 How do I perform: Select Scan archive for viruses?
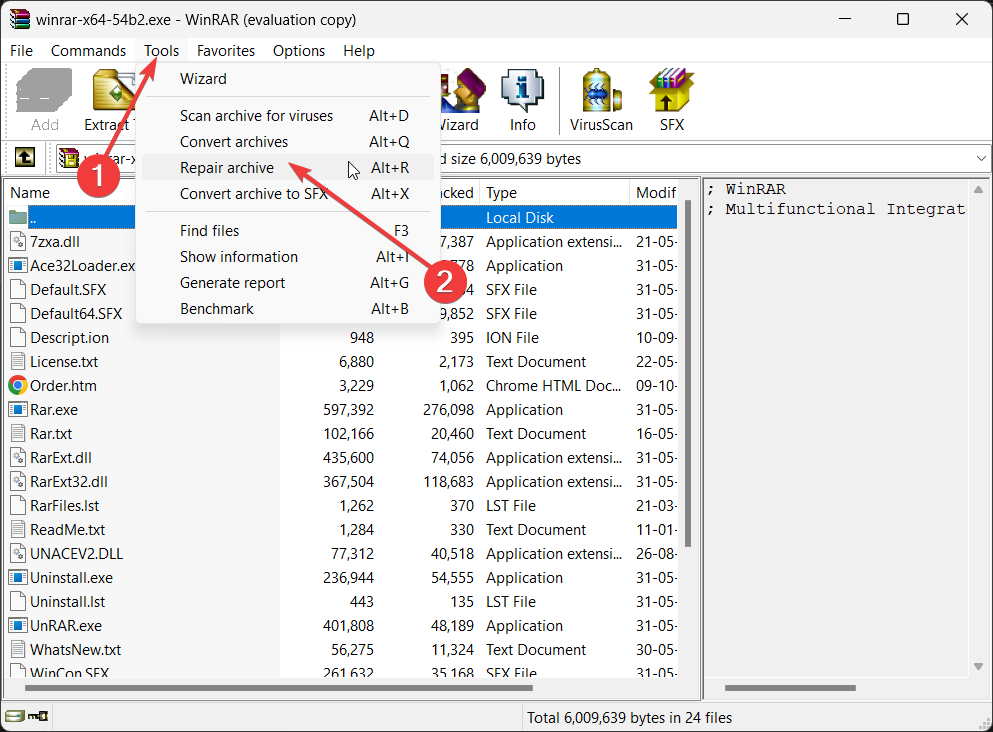pyautogui.click(x=288, y=116)
